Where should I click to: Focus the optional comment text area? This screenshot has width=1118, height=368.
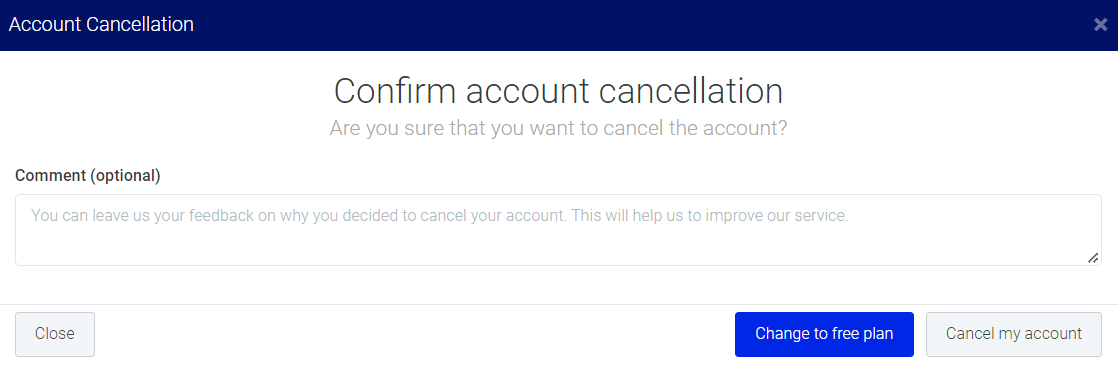point(558,230)
